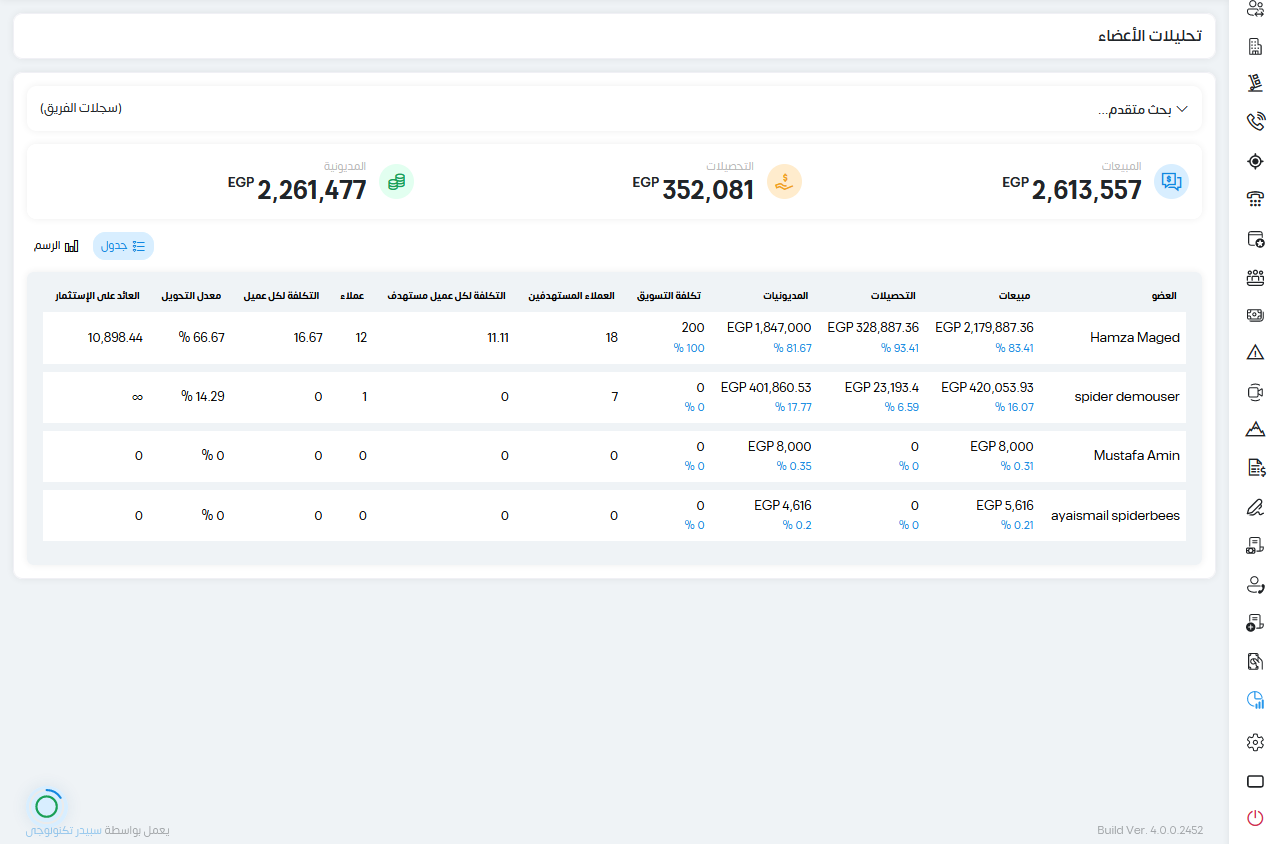The height and width of the screenshot is (844, 1279).
Task: Expand the بحث متقدم advanced search panel
Action: click(x=1143, y=109)
